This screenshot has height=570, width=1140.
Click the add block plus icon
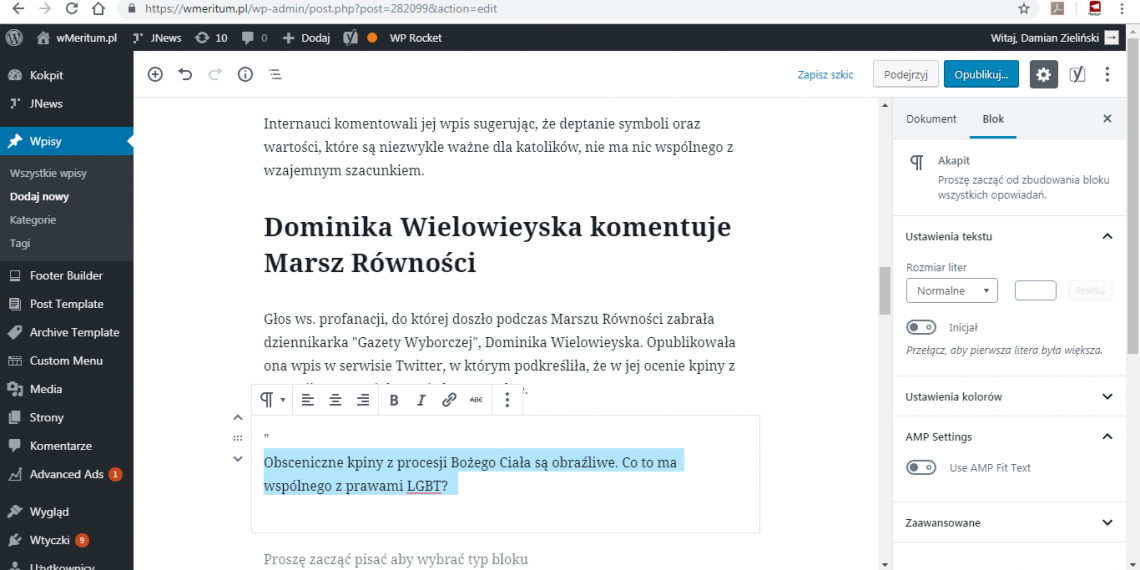click(x=155, y=74)
